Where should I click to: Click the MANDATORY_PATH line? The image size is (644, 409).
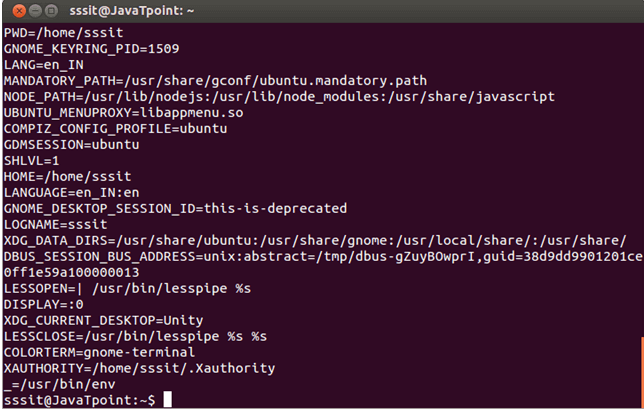coord(215,80)
